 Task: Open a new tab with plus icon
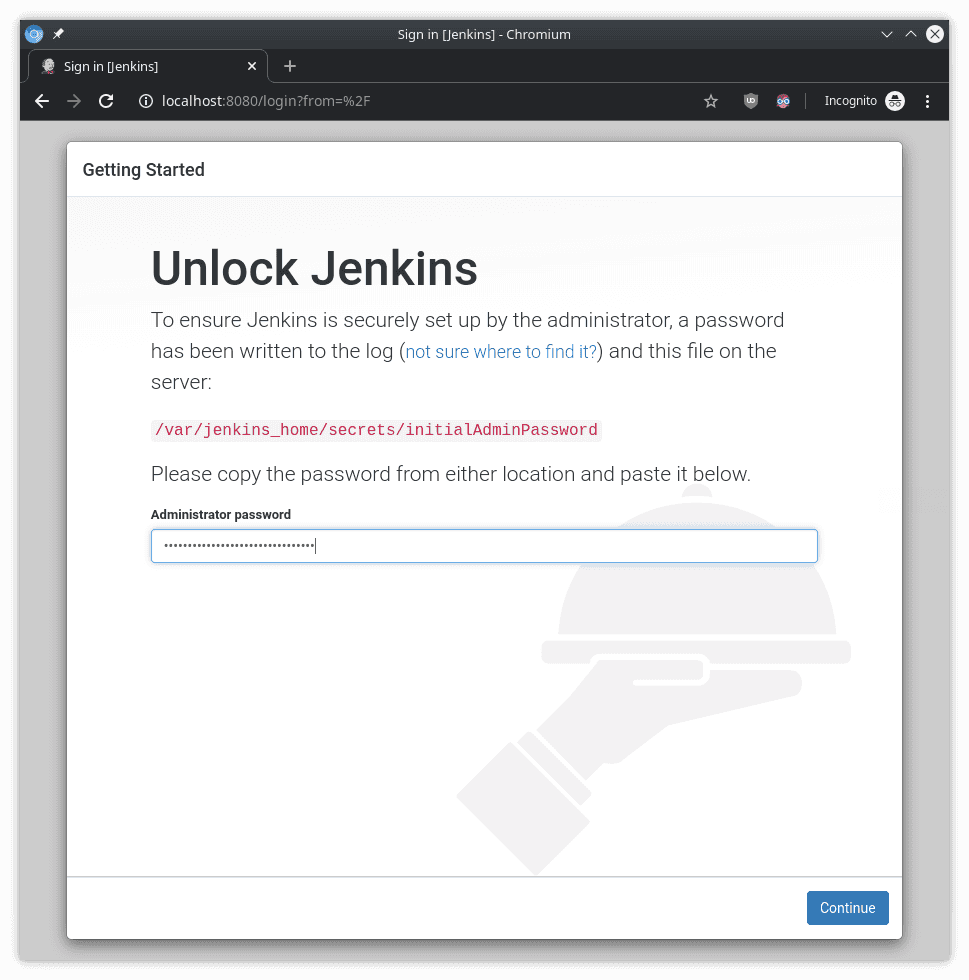click(289, 66)
